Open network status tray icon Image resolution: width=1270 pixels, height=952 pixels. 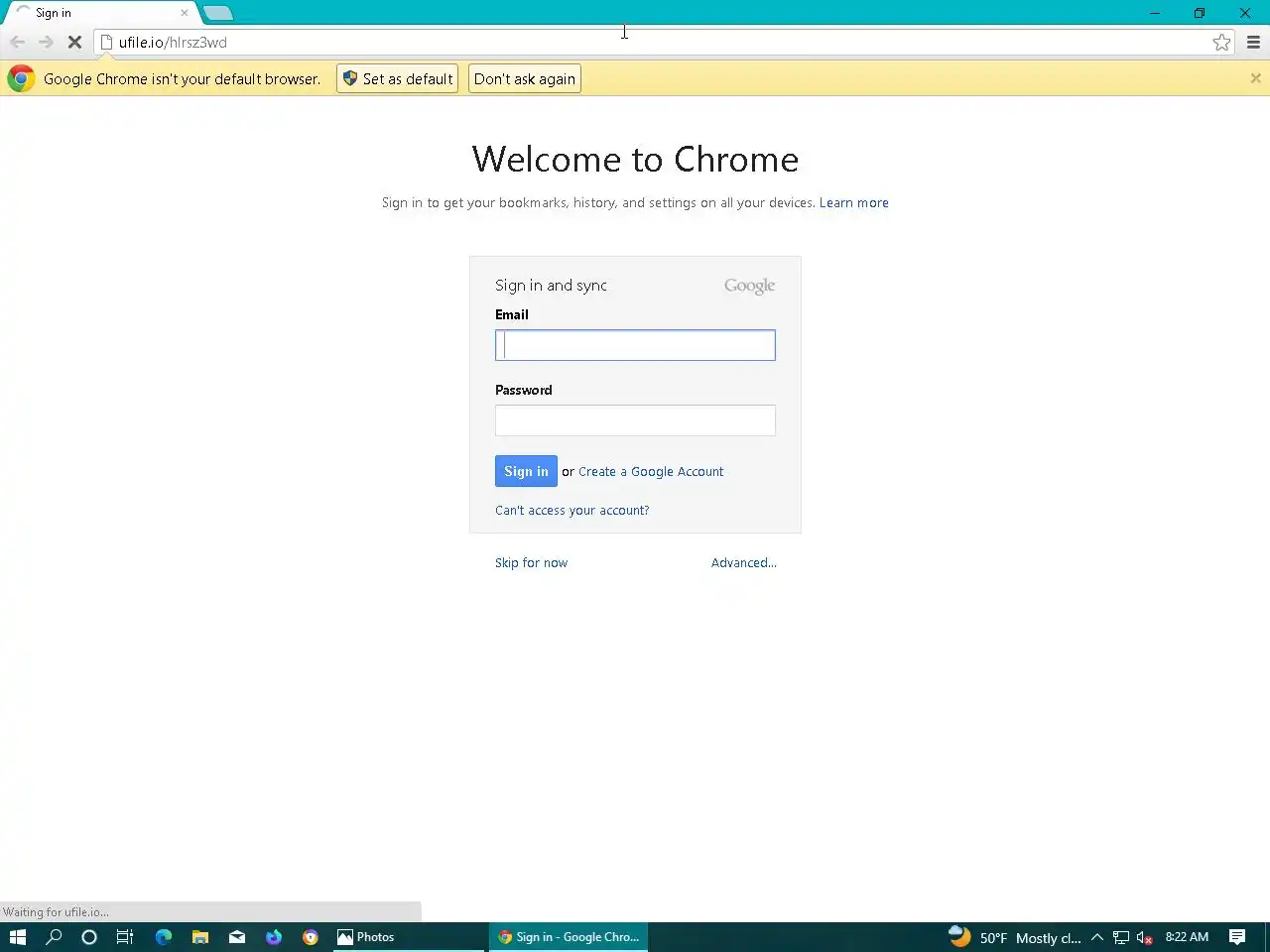pyautogui.click(x=1121, y=937)
